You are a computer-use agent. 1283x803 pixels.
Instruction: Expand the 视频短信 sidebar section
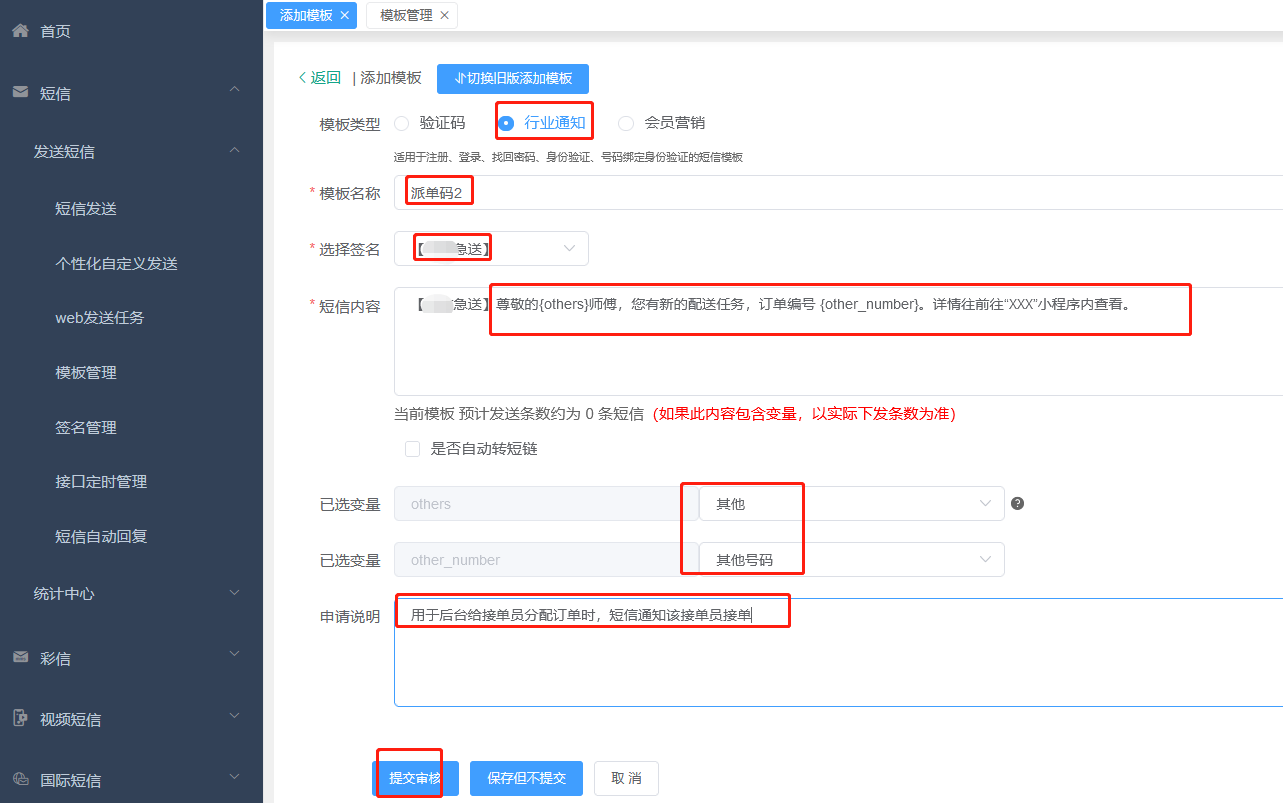tap(235, 716)
